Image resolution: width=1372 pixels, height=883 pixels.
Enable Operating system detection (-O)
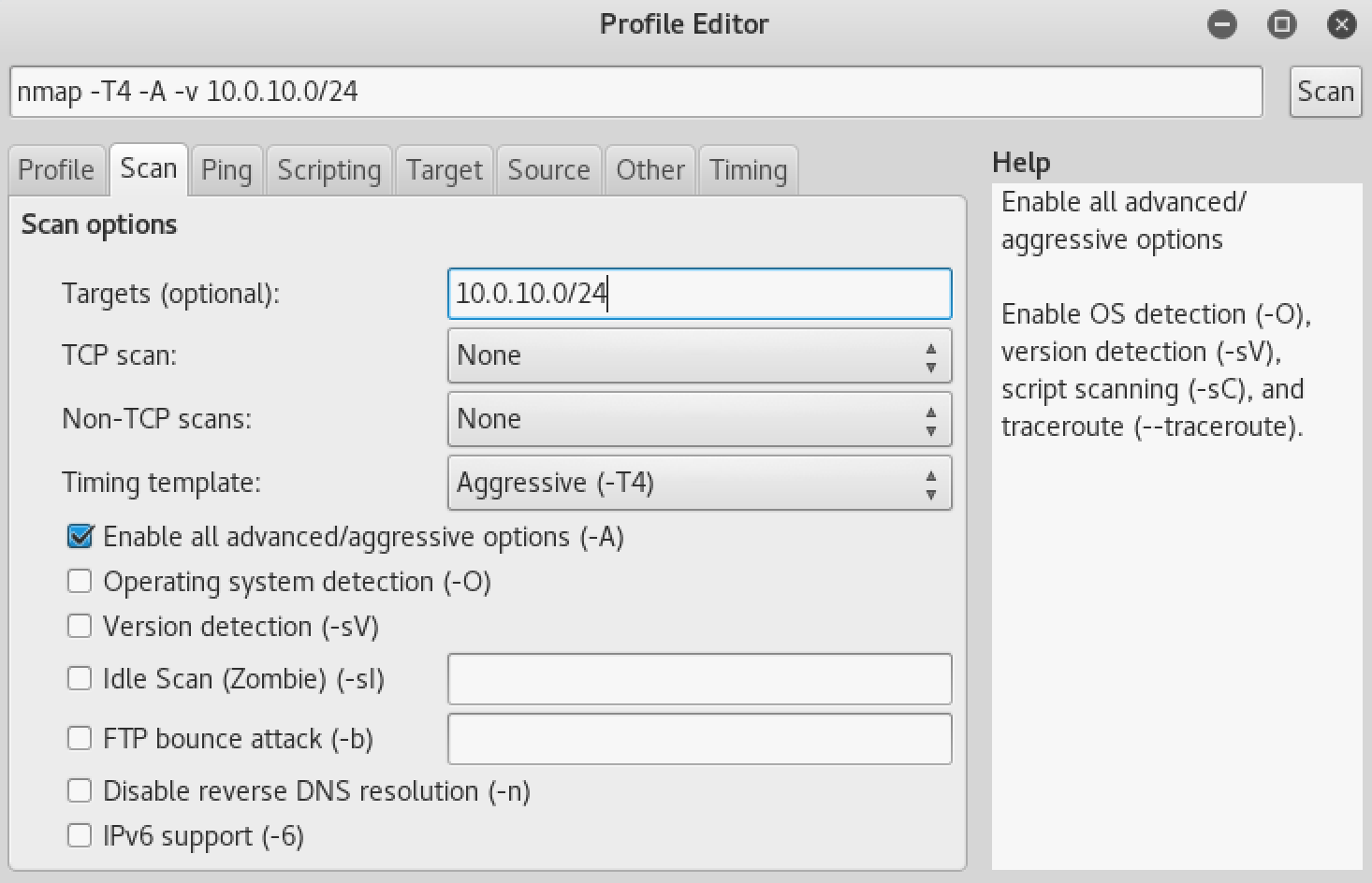(80, 582)
